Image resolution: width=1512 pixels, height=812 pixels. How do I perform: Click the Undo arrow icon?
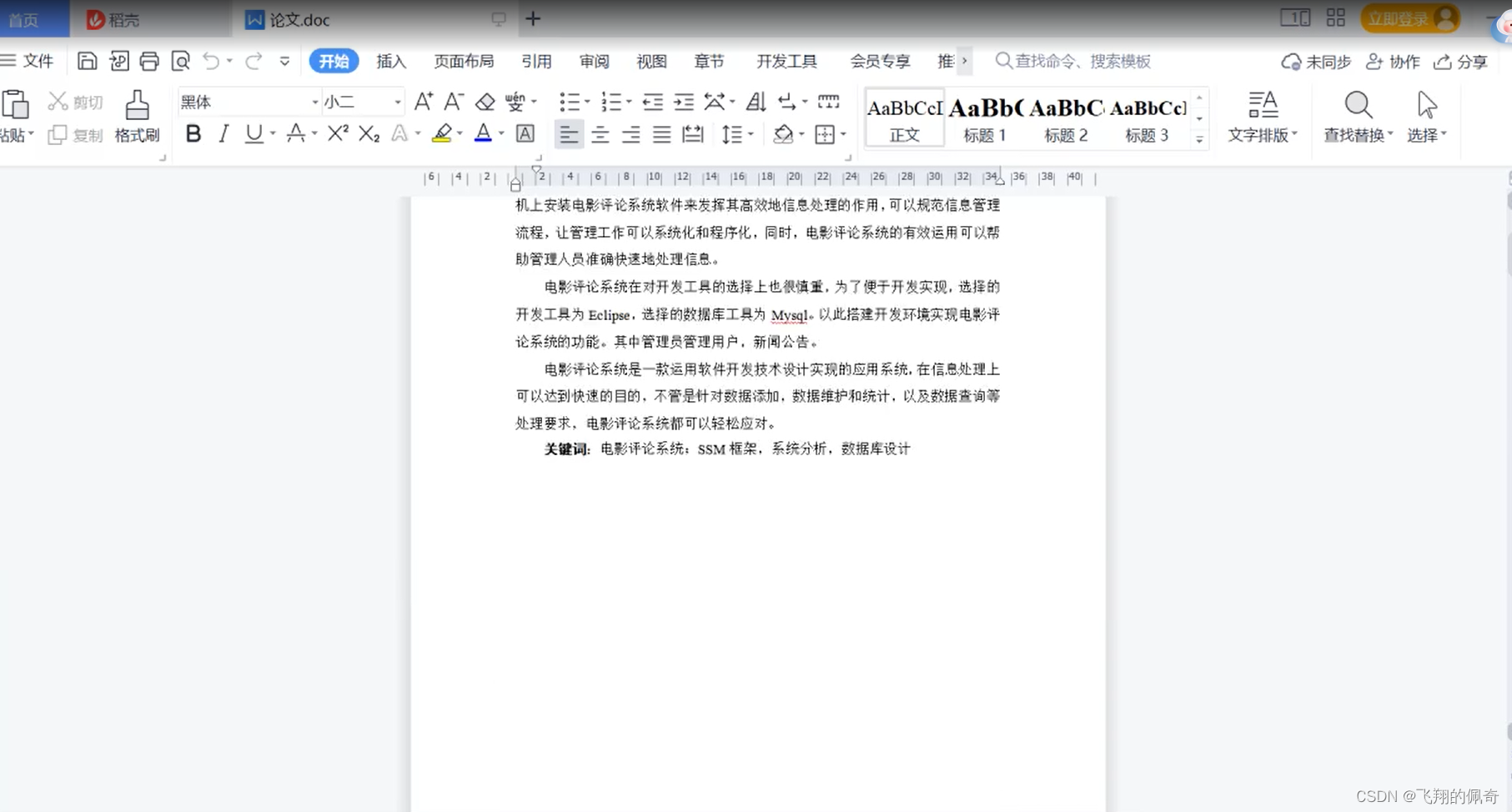click(x=211, y=61)
